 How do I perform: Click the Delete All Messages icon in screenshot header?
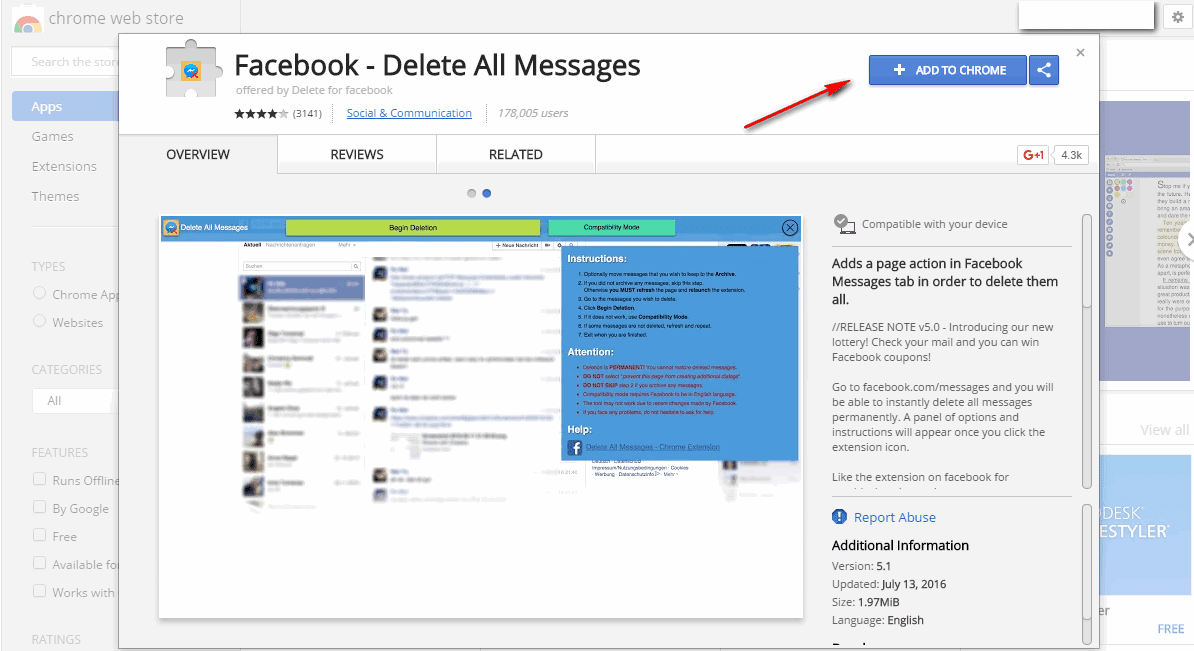click(x=171, y=228)
